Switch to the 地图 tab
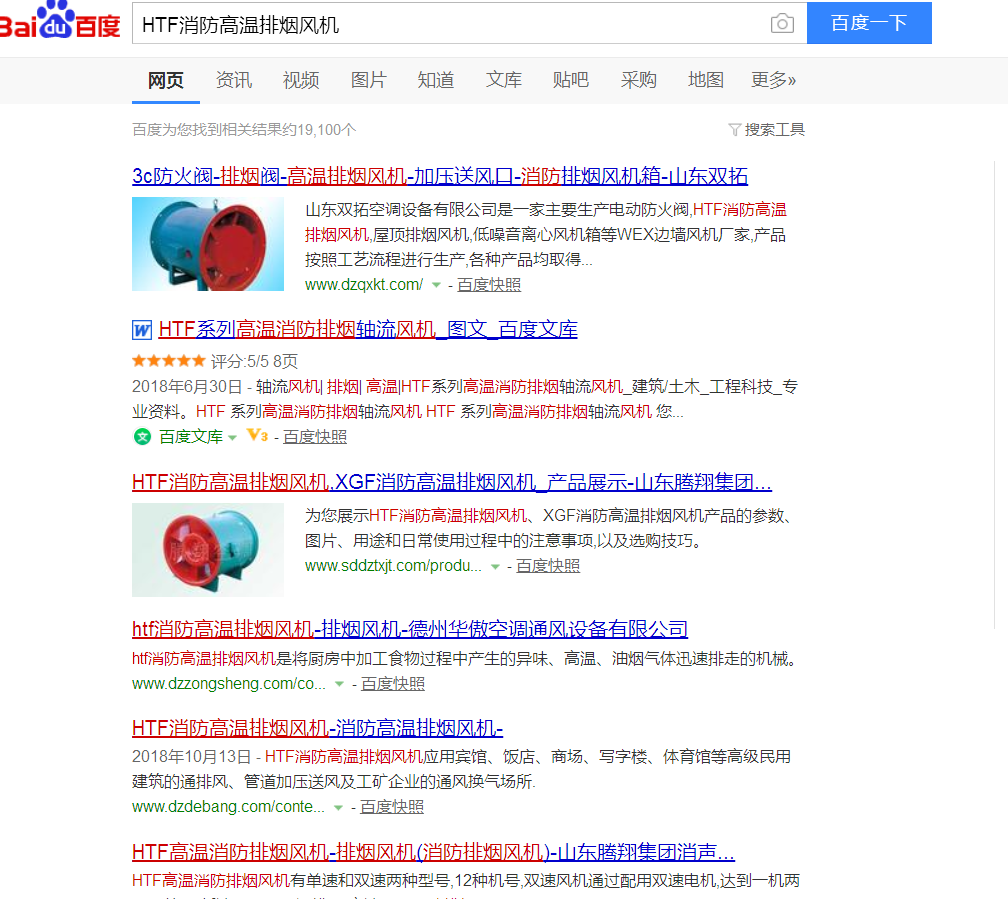The image size is (1008, 899). click(706, 80)
